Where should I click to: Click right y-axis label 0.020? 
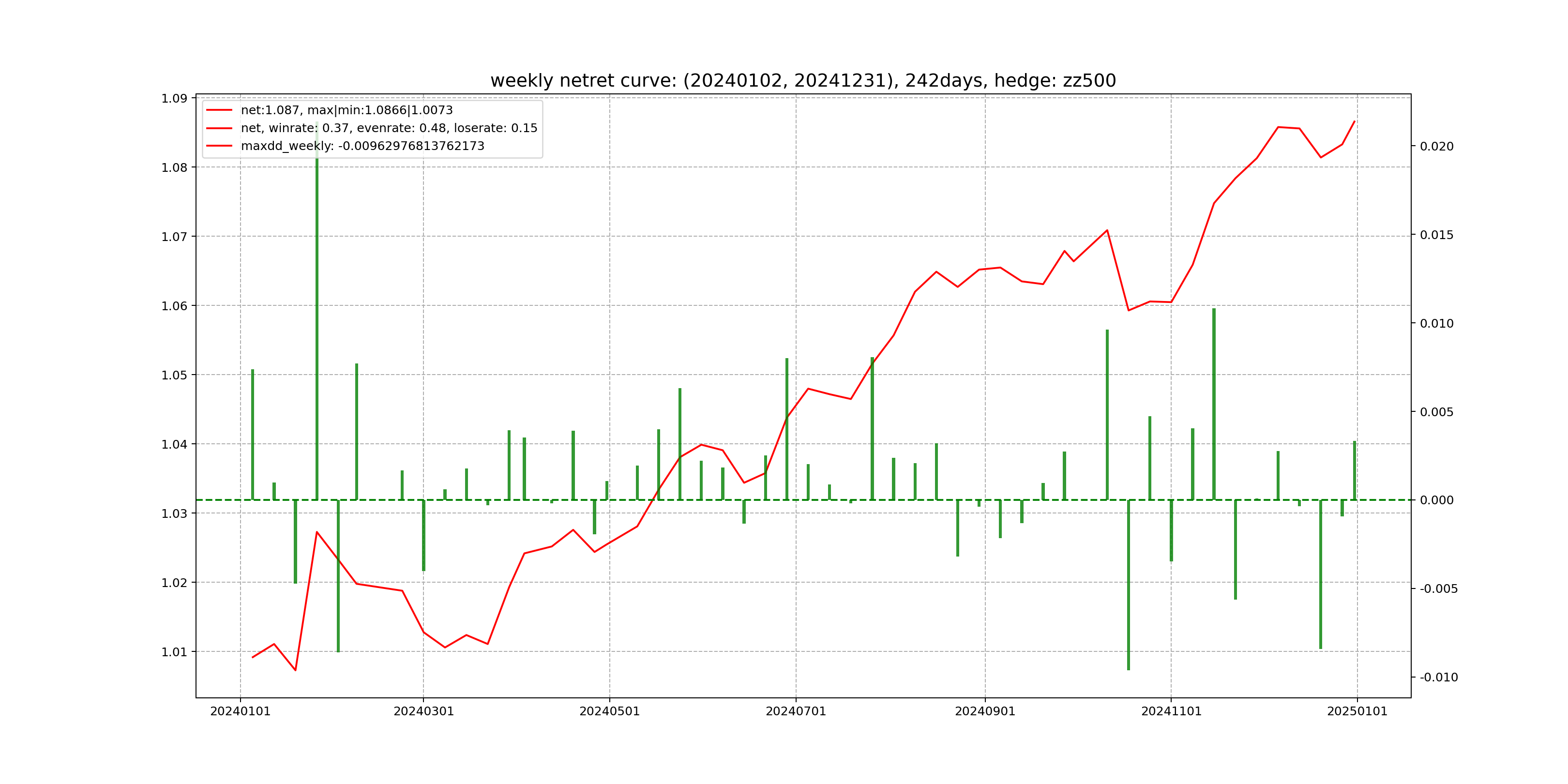pyautogui.click(x=1436, y=147)
